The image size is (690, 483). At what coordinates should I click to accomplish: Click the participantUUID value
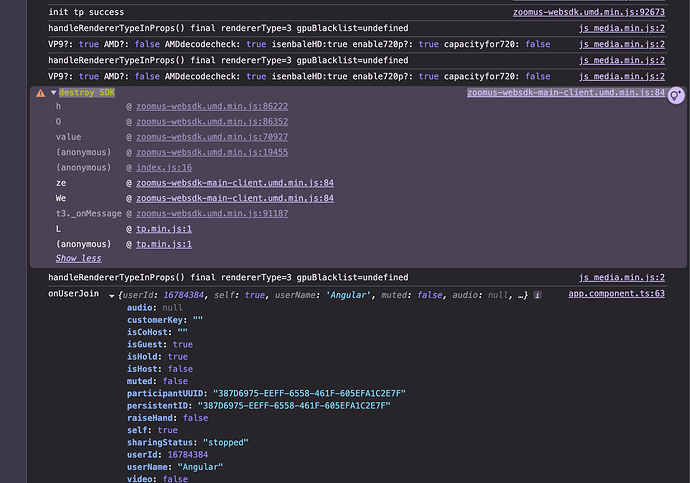point(309,393)
